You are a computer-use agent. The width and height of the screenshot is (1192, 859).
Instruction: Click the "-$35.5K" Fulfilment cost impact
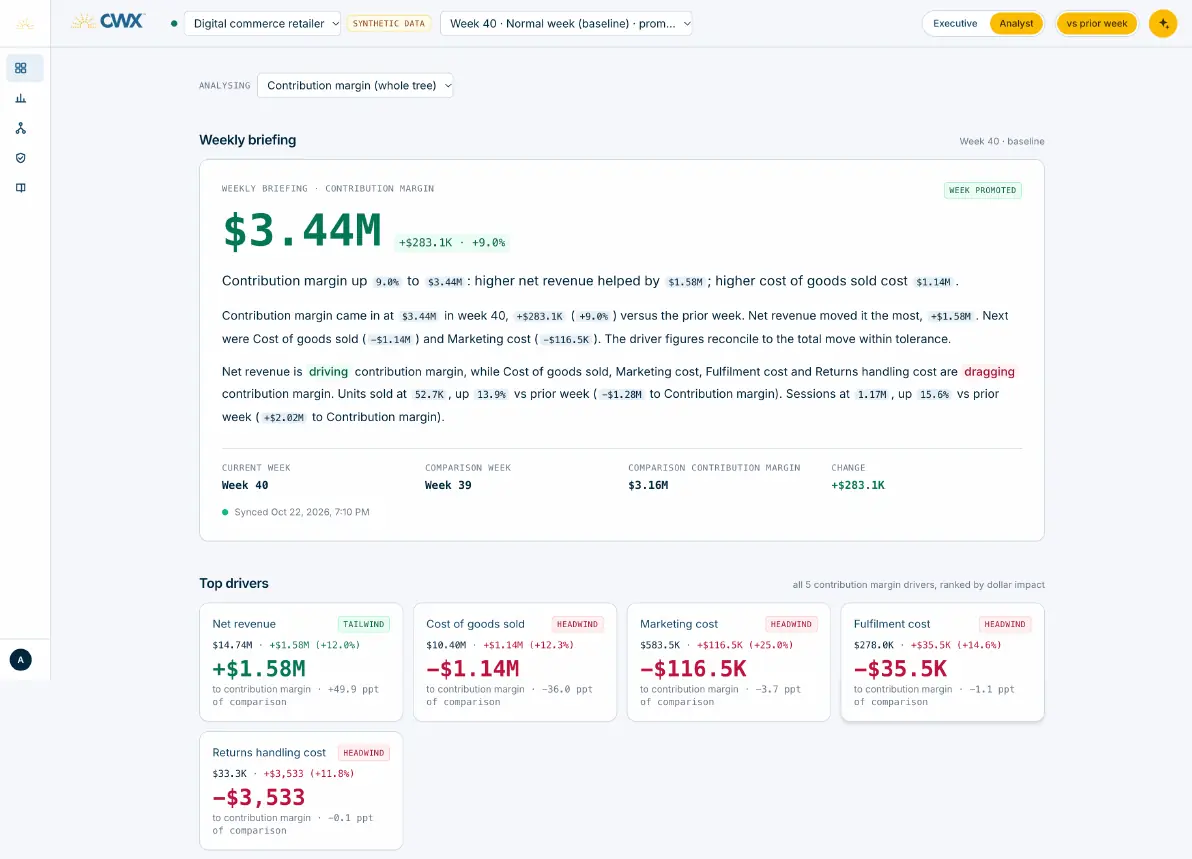tap(900, 668)
